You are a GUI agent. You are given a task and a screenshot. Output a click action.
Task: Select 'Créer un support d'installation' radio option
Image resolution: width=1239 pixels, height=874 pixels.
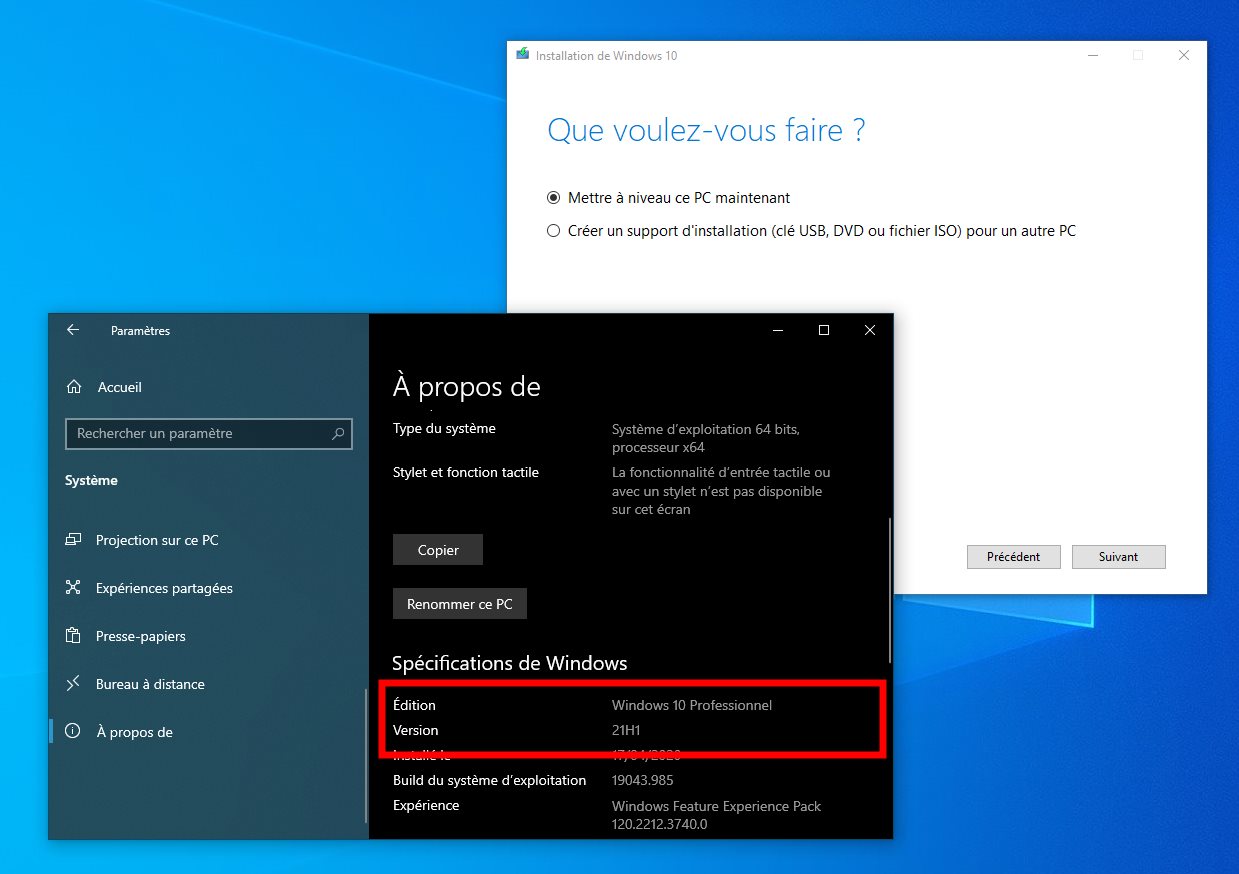click(x=811, y=231)
